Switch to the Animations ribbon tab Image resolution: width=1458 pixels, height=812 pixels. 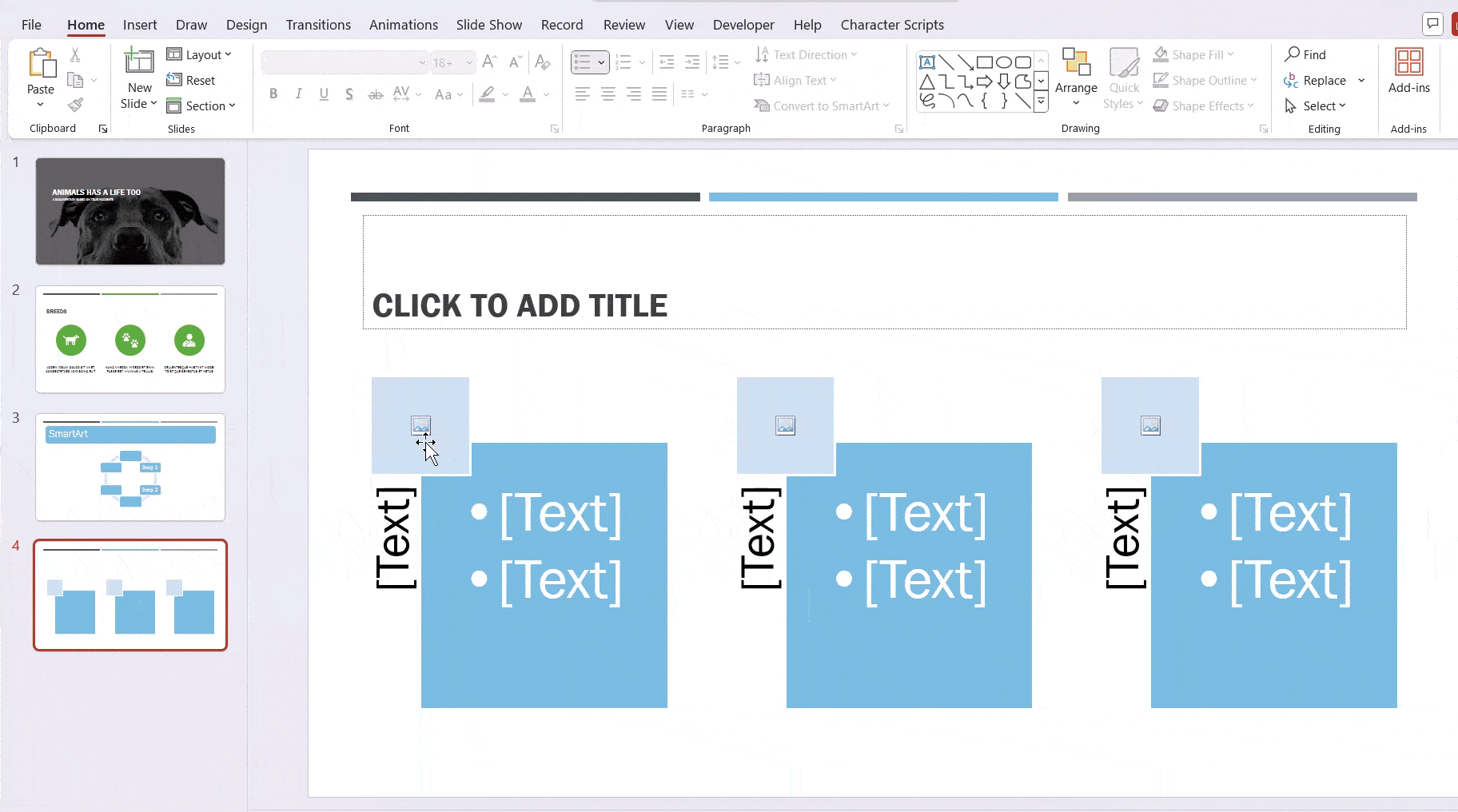pyautogui.click(x=404, y=24)
